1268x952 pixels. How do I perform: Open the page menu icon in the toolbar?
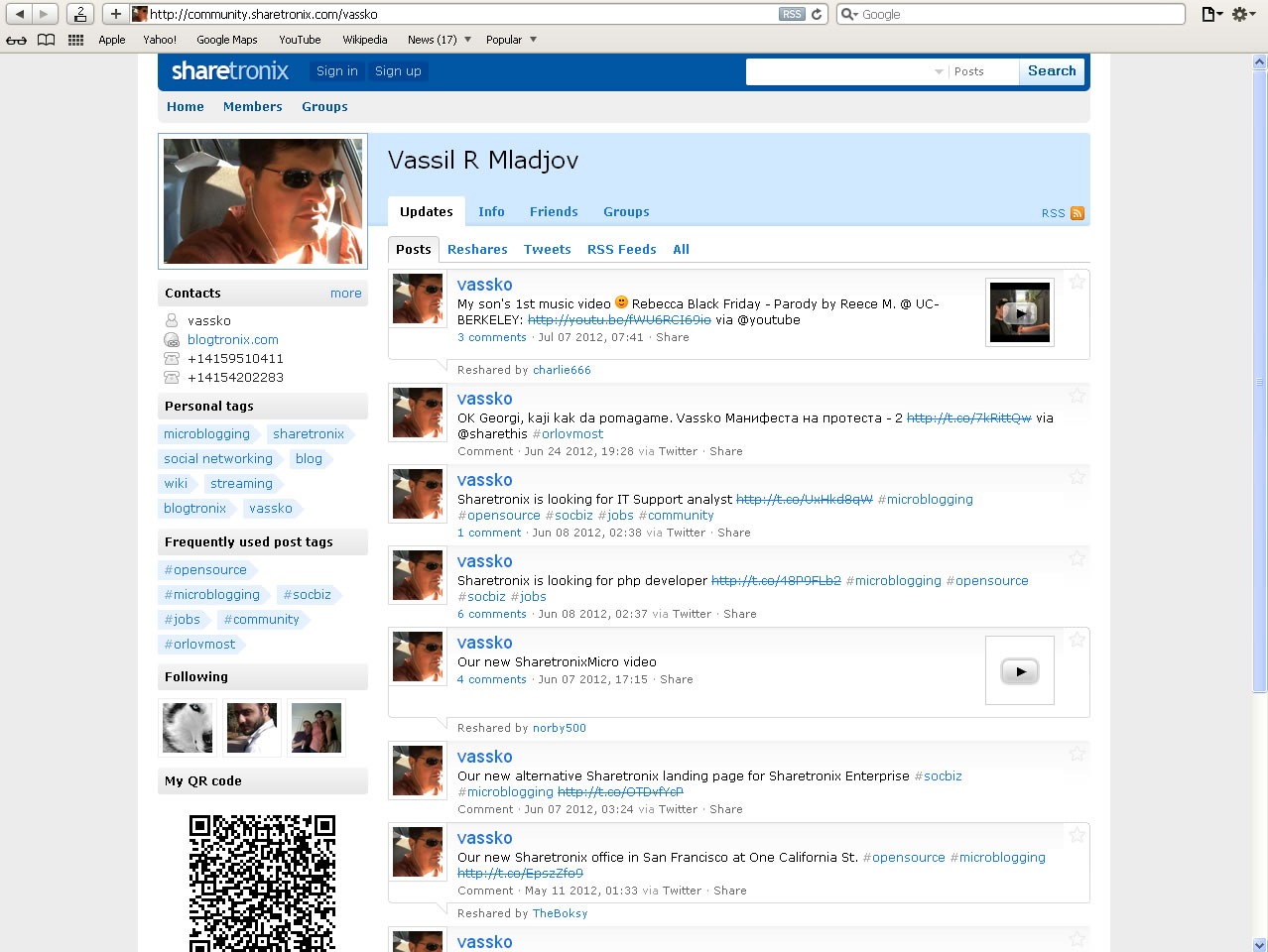point(1211,14)
